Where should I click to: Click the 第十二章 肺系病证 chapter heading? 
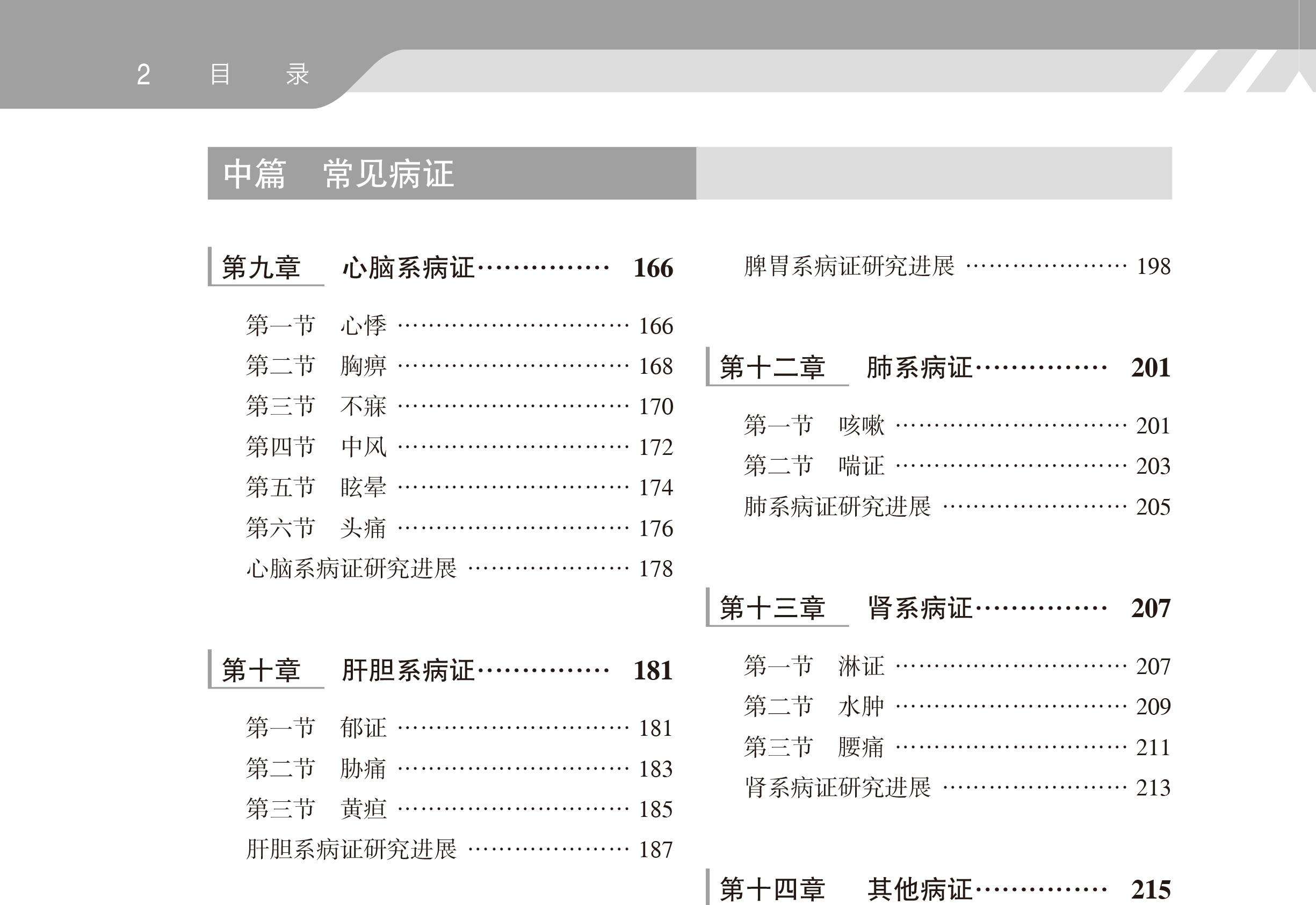919,368
